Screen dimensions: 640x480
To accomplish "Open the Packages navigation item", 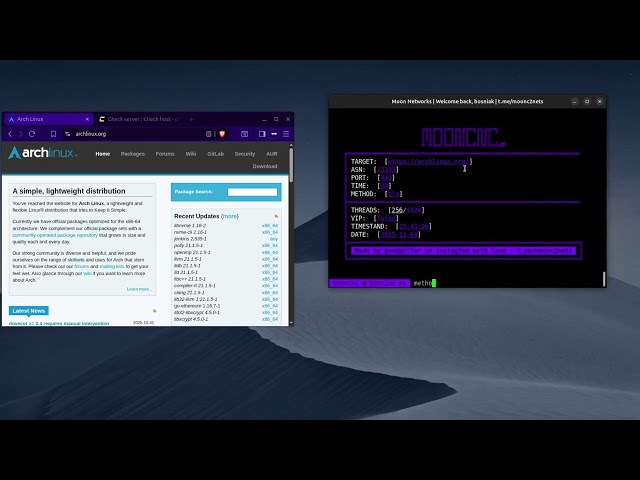I will tap(133, 154).
